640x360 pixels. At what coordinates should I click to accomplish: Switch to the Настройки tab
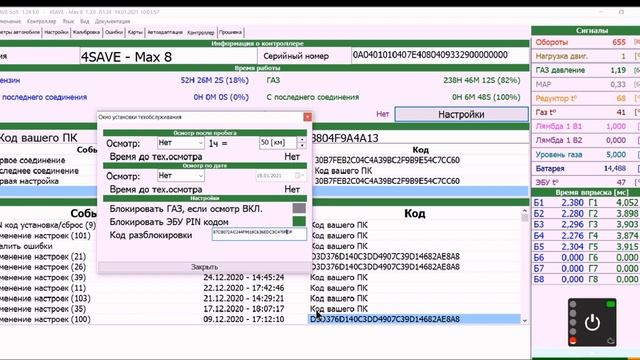[56, 32]
